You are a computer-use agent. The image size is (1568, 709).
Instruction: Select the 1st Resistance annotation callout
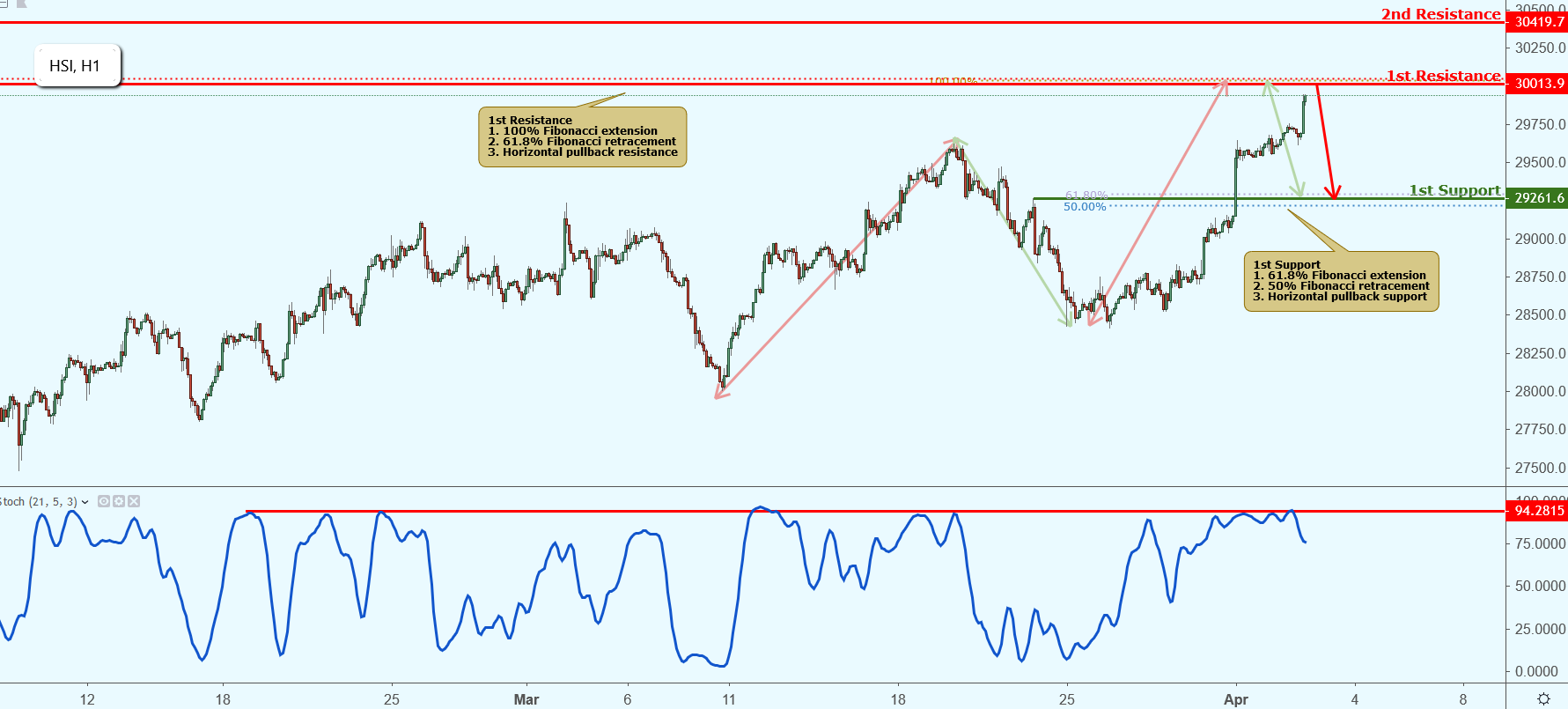tap(583, 137)
